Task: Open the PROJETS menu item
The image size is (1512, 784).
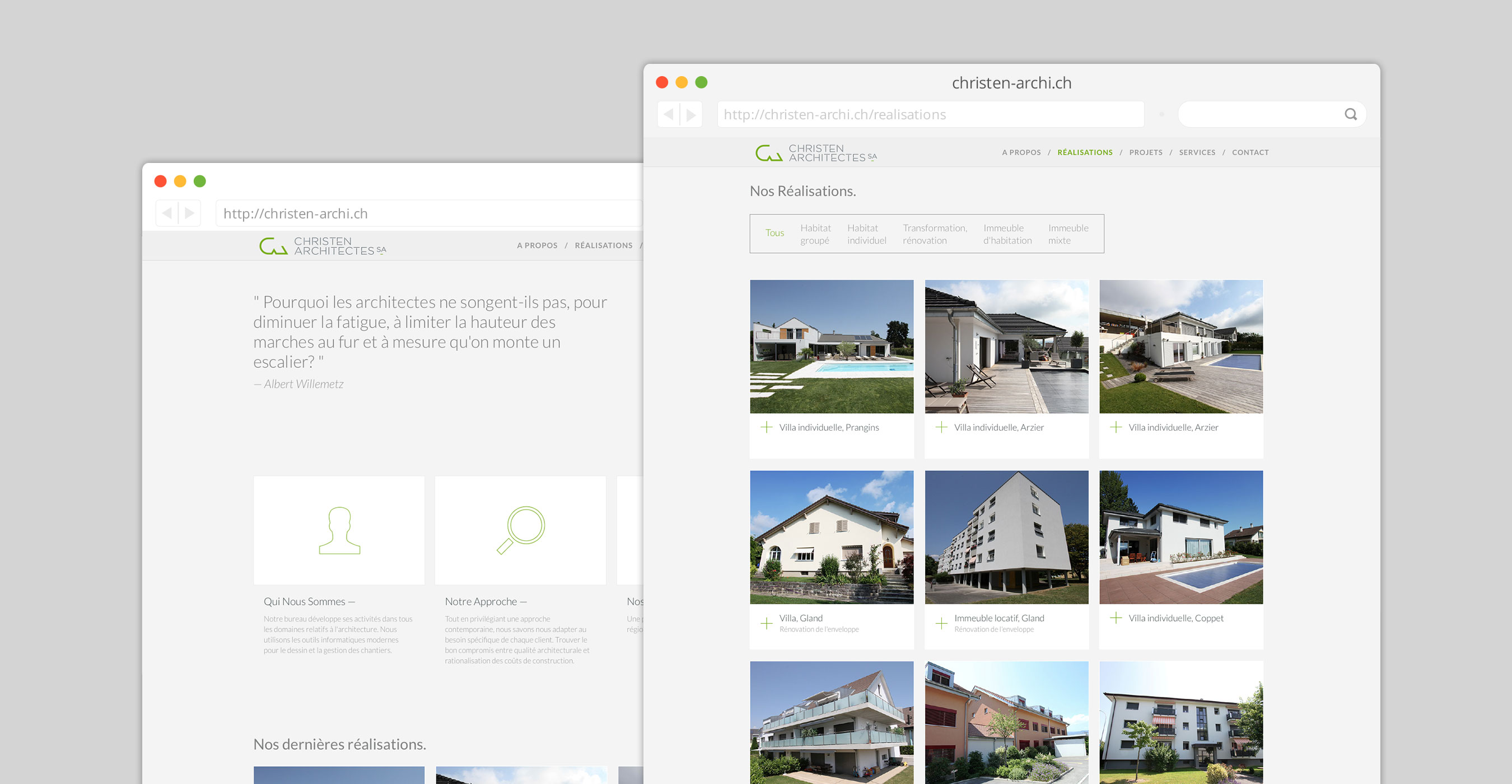Action: (1146, 152)
